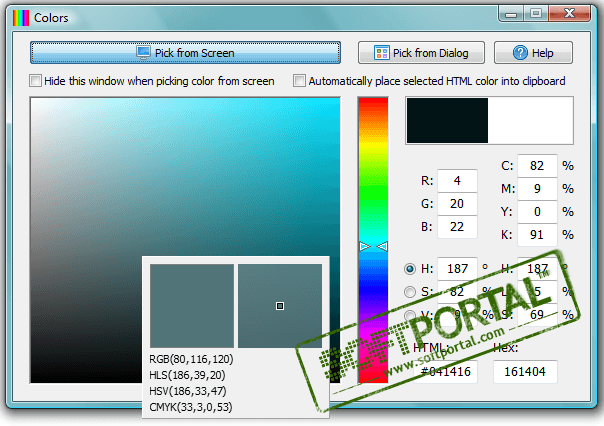Image resolution: width=604 pixels, height=426 pixels.
Task: Click the RGB(80,116,120) text line
Action: 191,359
